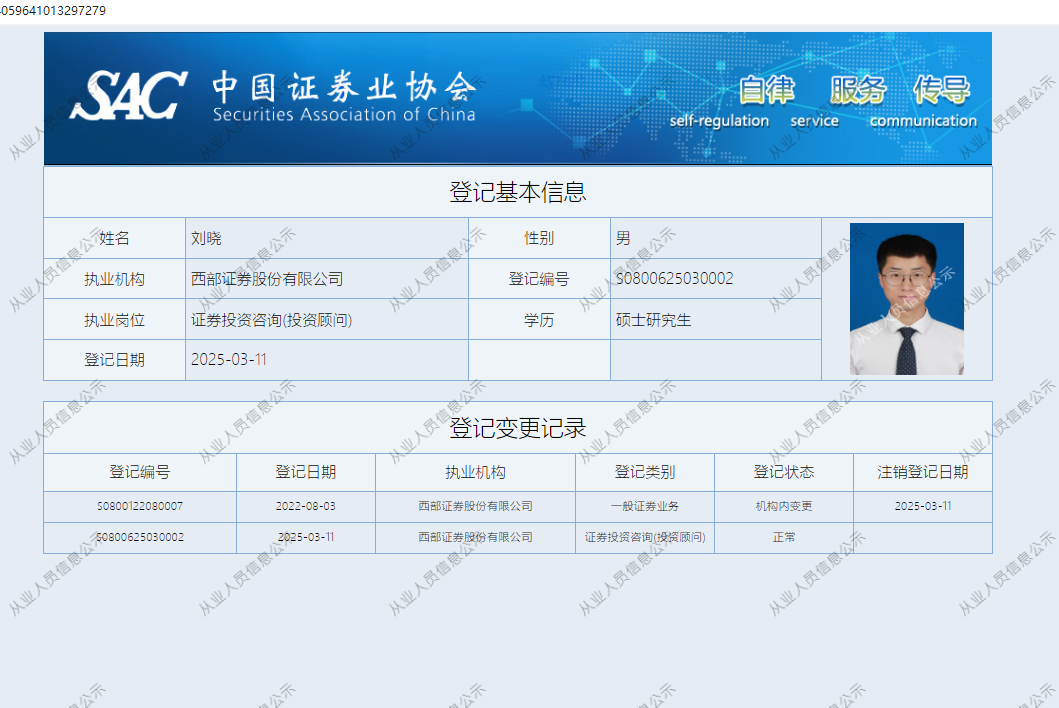This screenshot has width=1059, height=708.
Task: Click the SAC logo in the banner
Action: 127,96
